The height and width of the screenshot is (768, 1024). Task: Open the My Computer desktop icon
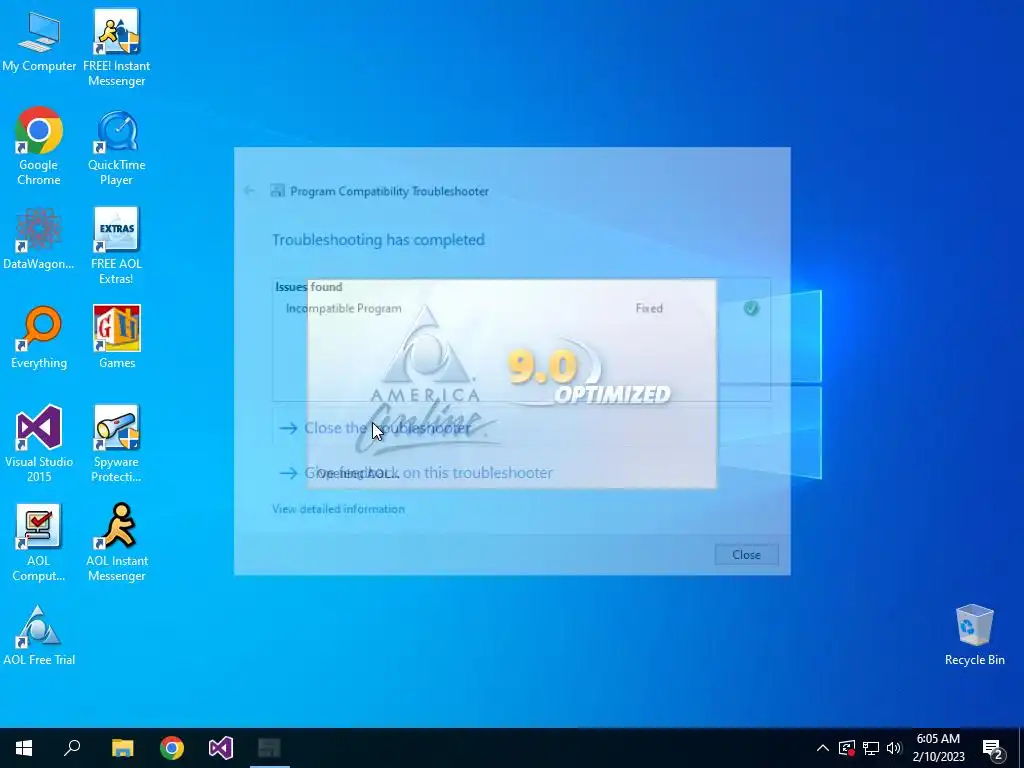[39, 42]
